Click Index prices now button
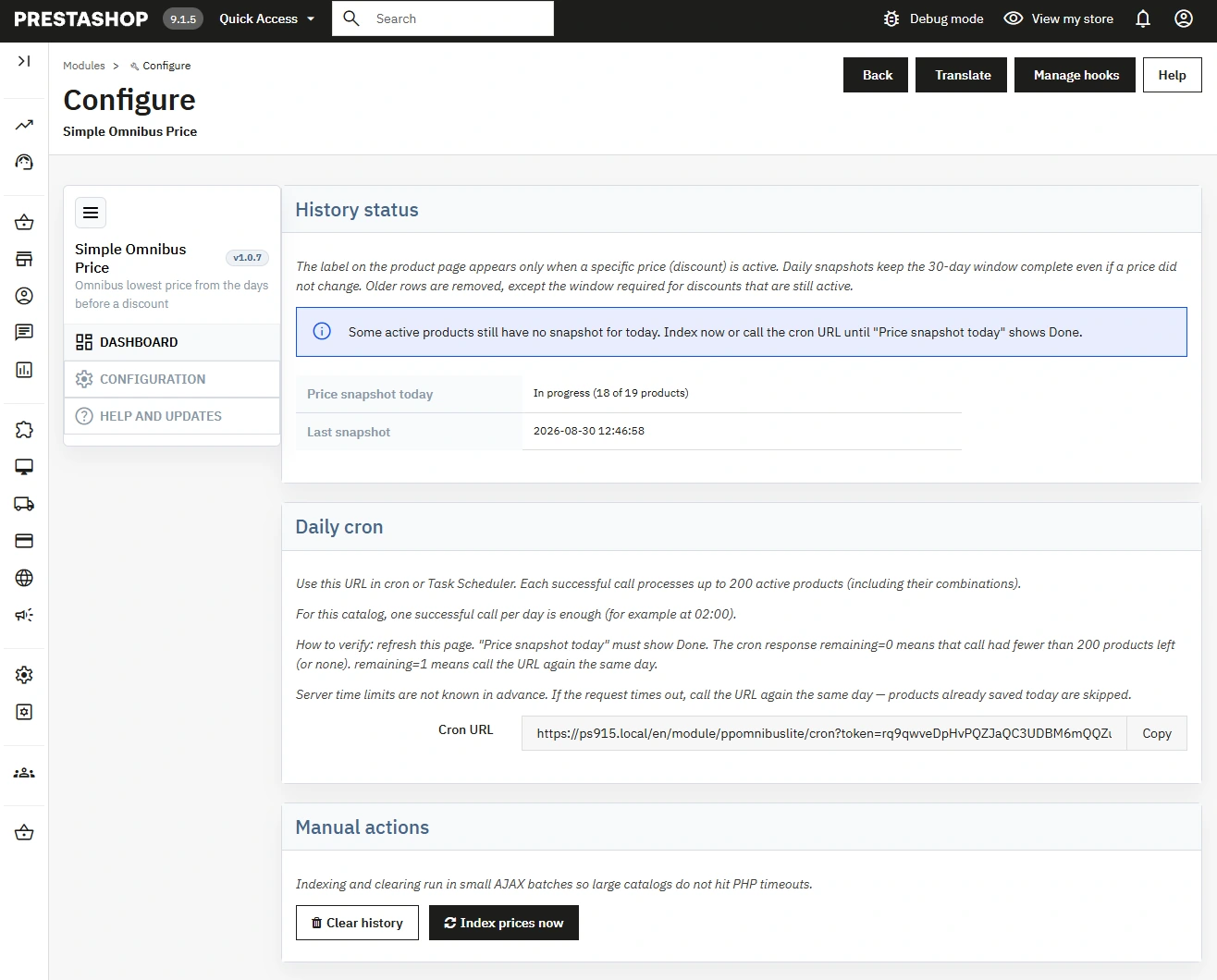 point(504,923)
